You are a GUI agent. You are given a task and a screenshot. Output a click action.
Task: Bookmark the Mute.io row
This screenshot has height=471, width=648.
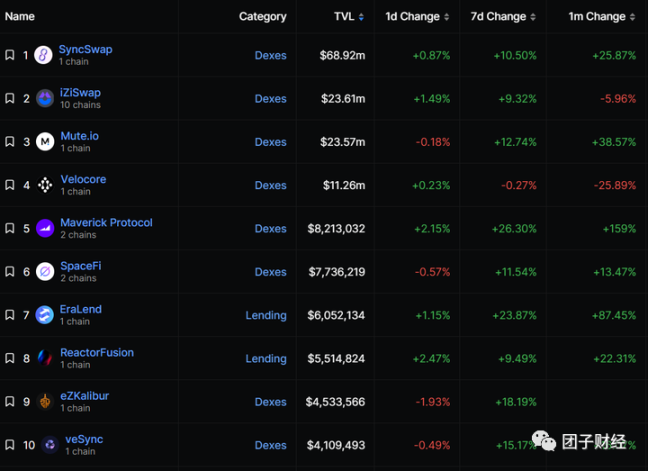[10, 142]
